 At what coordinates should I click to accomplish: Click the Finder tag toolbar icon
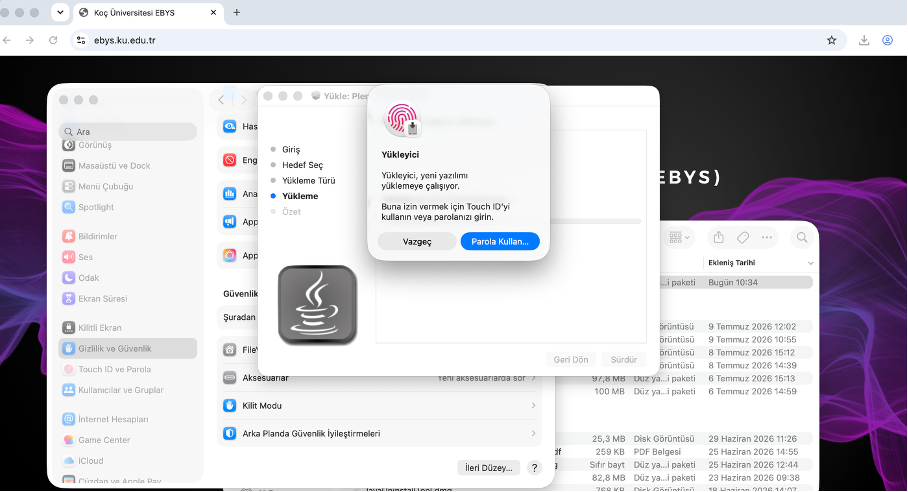click(743, 237)
